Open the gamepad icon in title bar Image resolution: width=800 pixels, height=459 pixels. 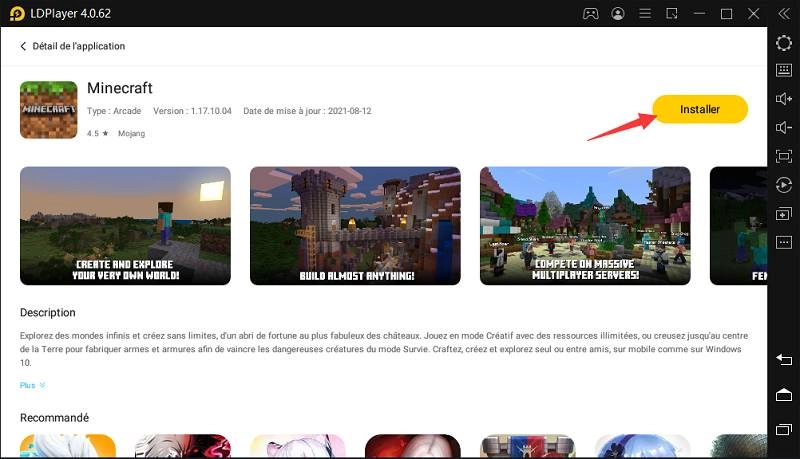tap(590, 14)
